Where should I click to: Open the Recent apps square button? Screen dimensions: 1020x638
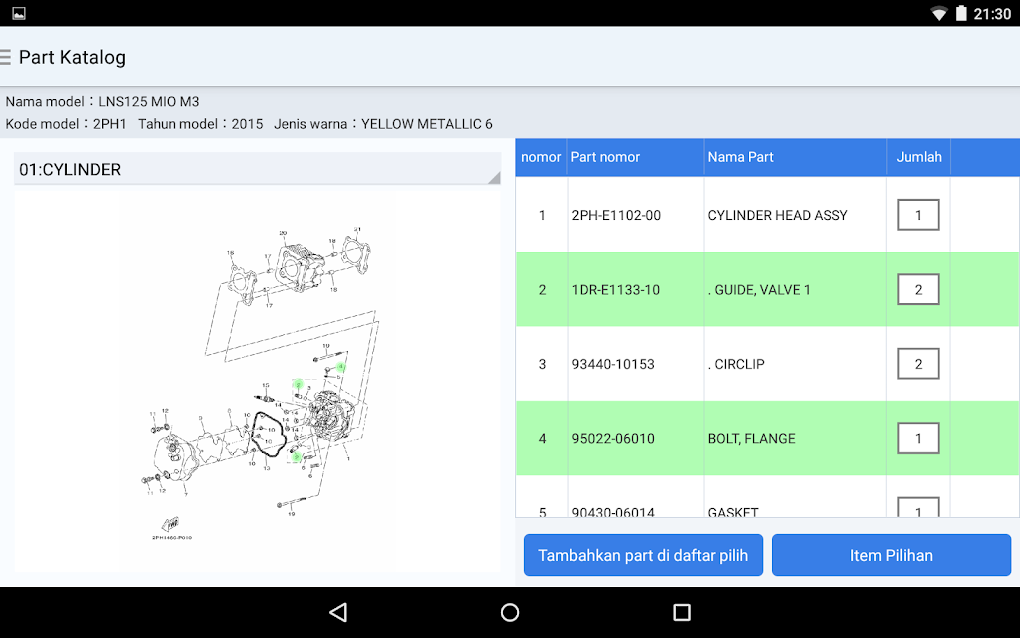(x=682, y=612)
